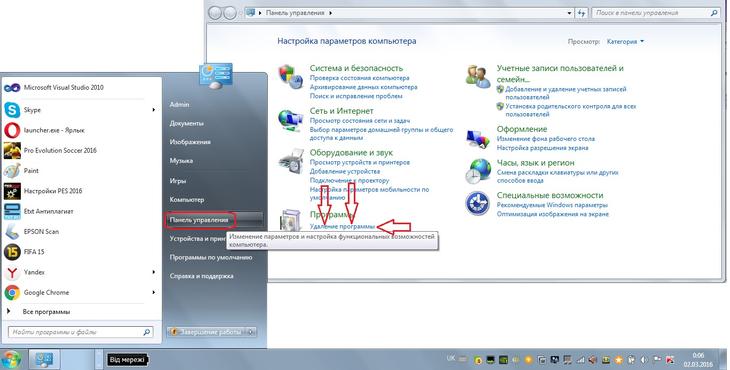730x370 pixels.
Task: Click the user picture at Start menu top
Action: point(216,76)
